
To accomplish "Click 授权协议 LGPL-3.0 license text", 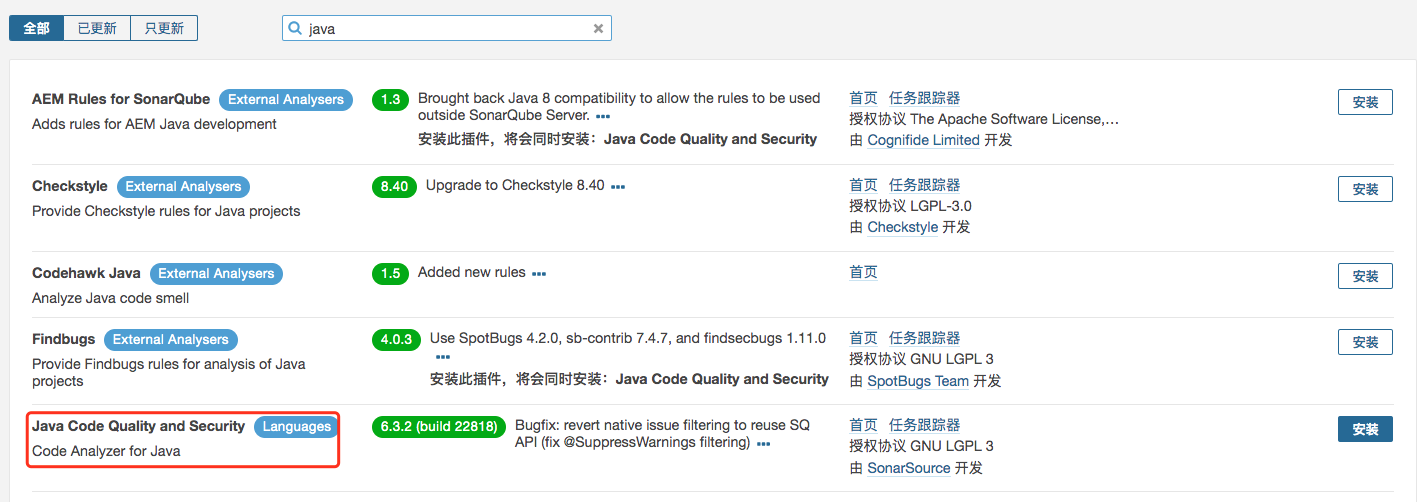I will [910, 206].
